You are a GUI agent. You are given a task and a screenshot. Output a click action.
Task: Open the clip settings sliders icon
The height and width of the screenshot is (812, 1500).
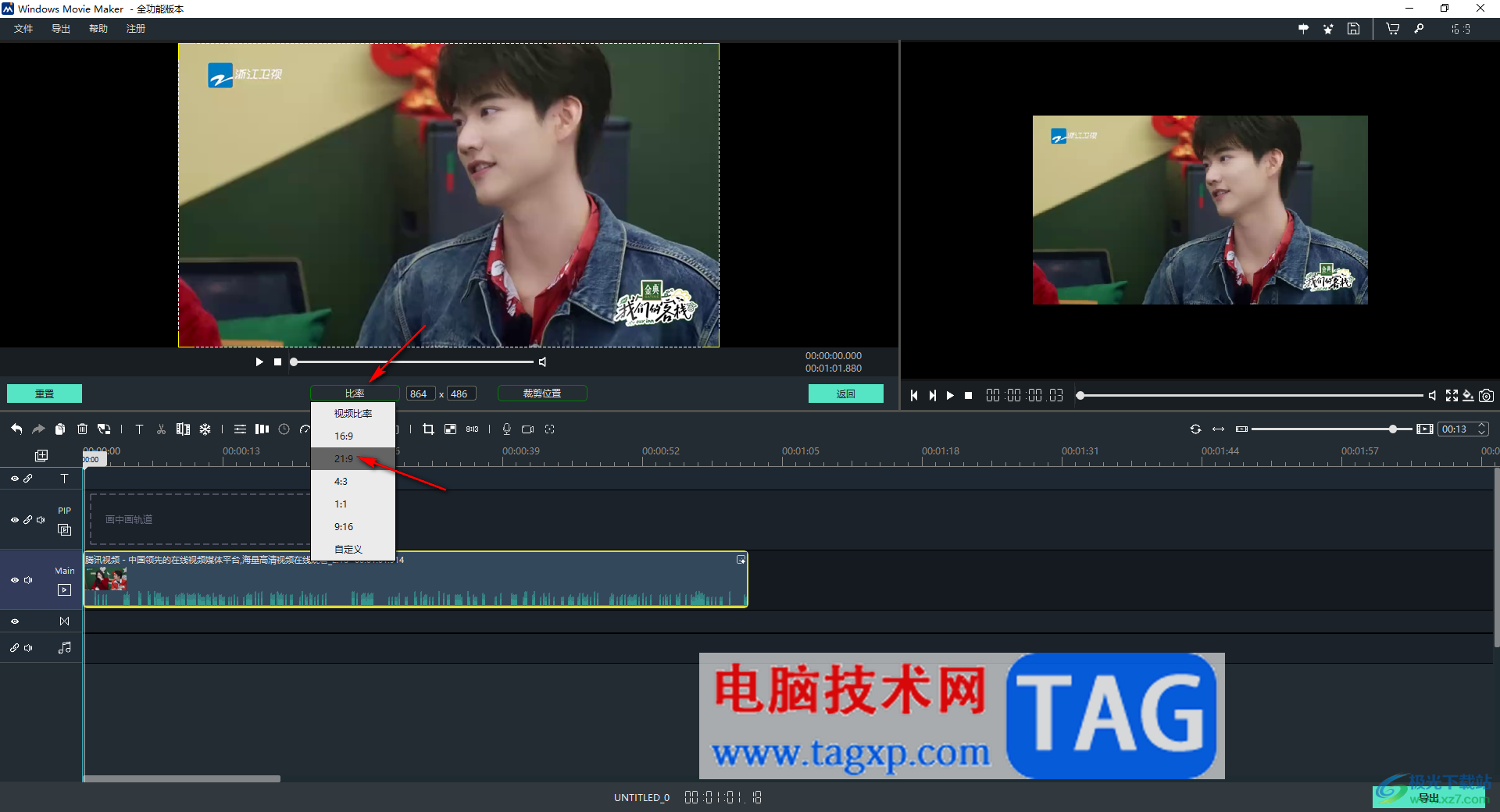tap(240, 429)
